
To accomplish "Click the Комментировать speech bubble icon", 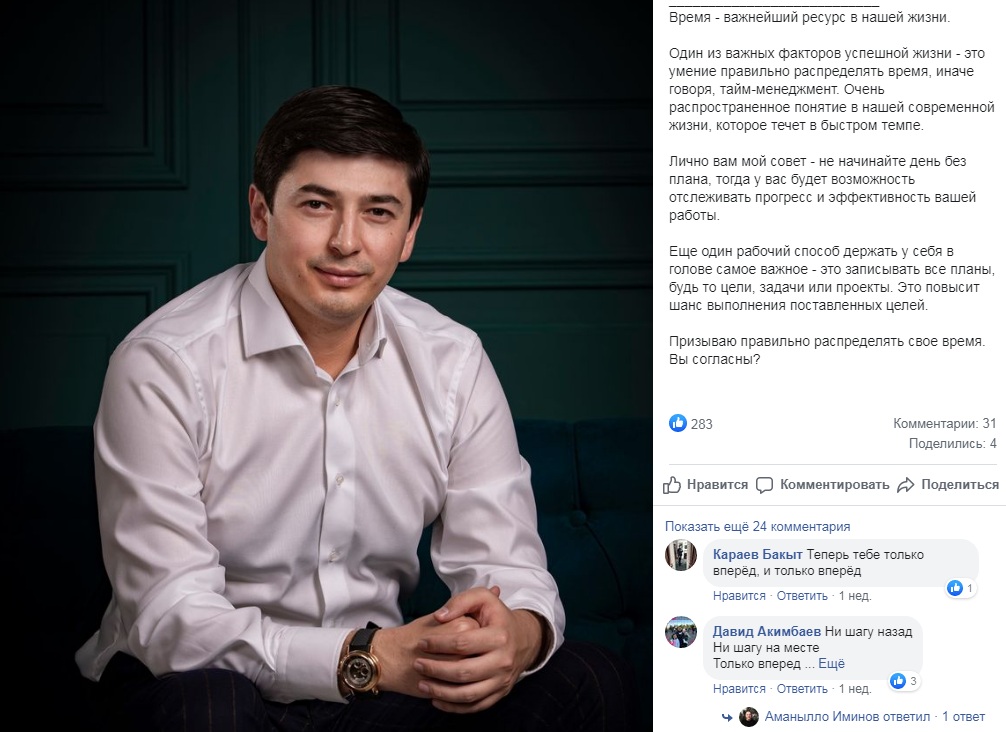I will point(764,485).
